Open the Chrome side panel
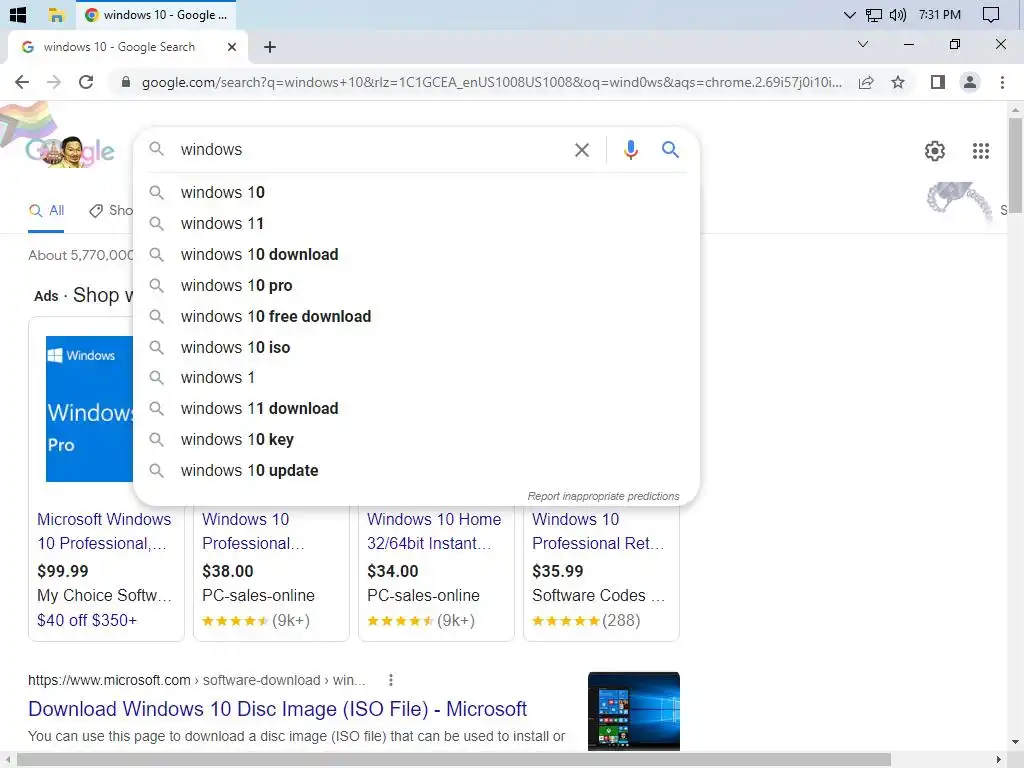The width and height of the screenshot is (1024, 768). (938, 82)
